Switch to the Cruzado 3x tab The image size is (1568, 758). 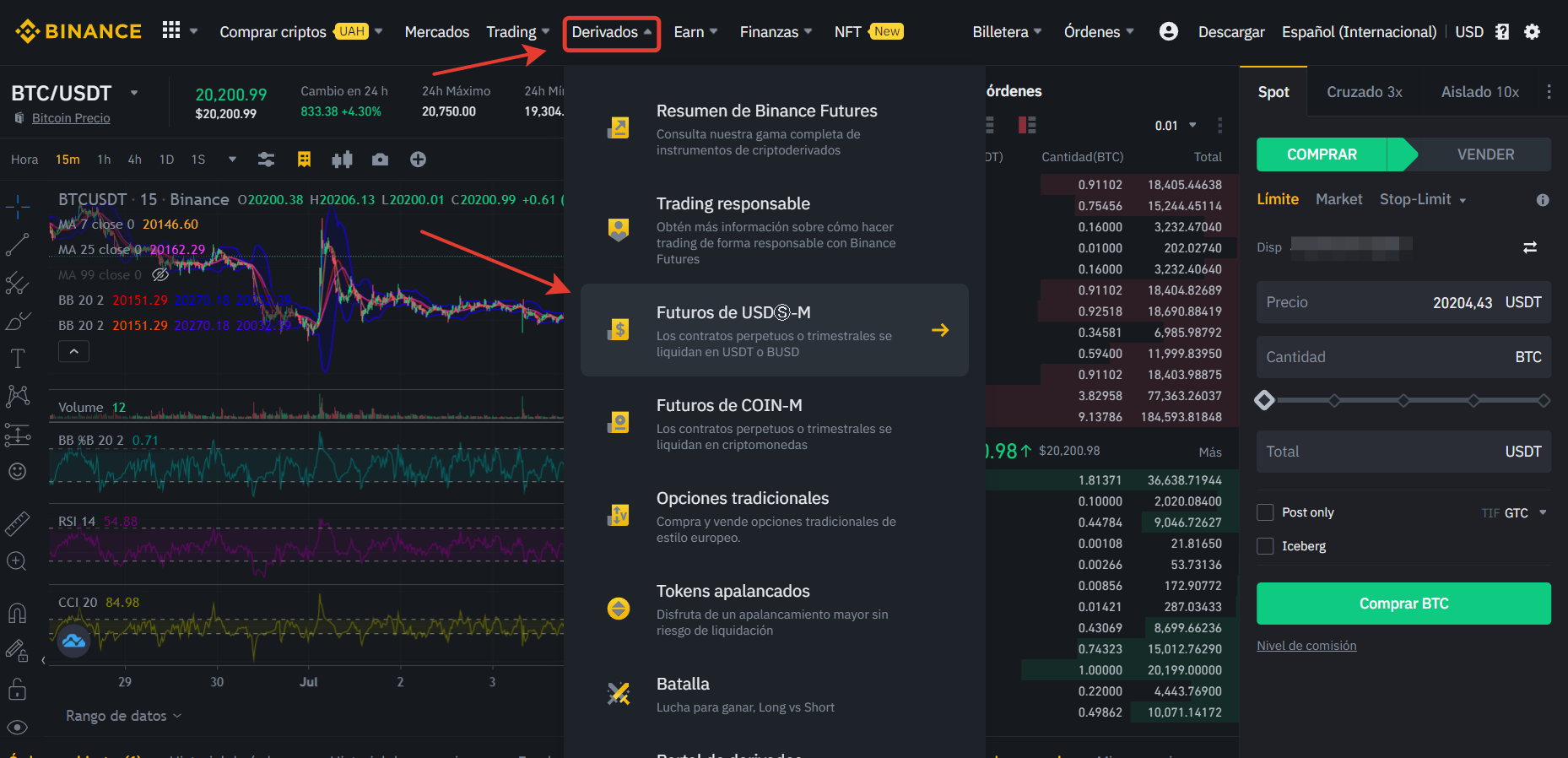[1365, 92]
